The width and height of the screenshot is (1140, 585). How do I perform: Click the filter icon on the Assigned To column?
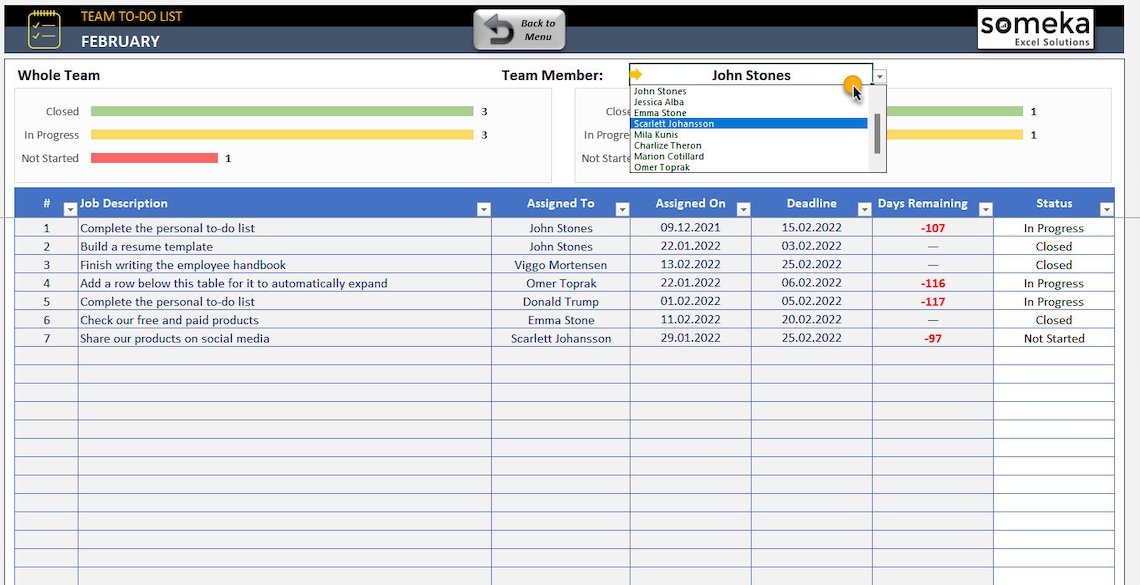[622, 208]
